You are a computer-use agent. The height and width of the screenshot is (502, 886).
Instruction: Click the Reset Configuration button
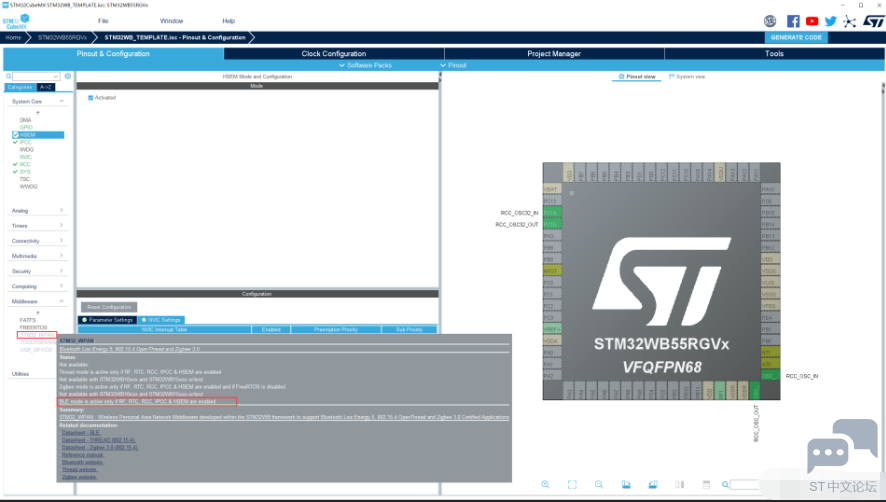[x=109, y=307]
